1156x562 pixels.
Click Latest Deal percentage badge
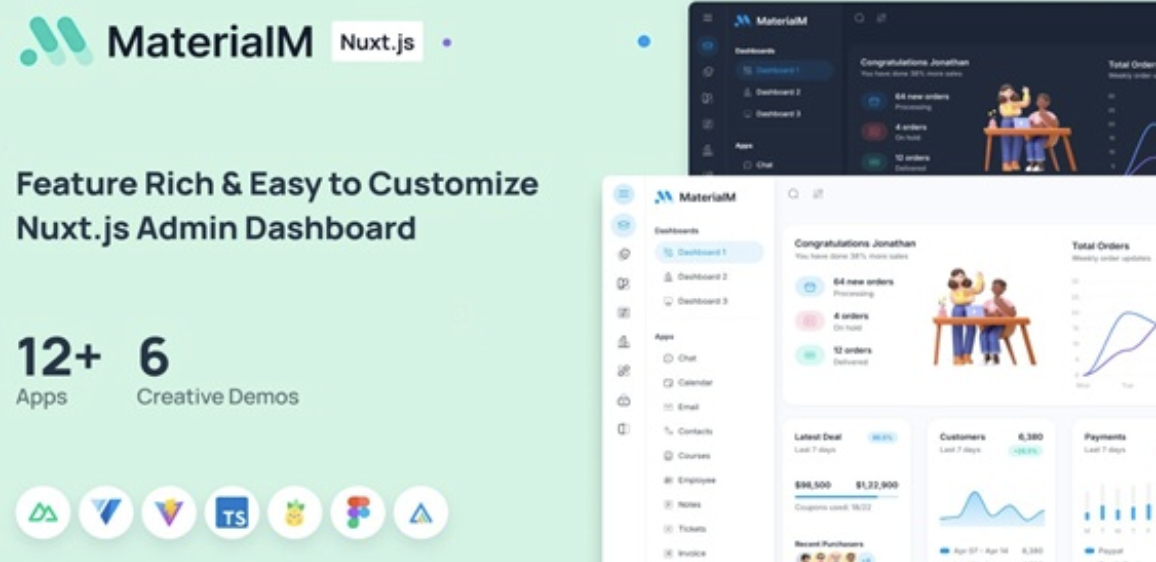[x=882, y=437]
